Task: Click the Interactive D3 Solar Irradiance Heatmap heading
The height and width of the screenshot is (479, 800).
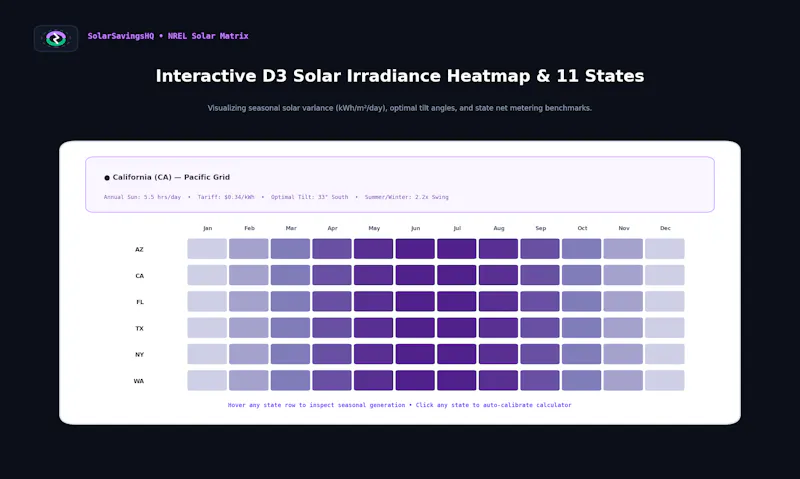Action: coord(400,76)
